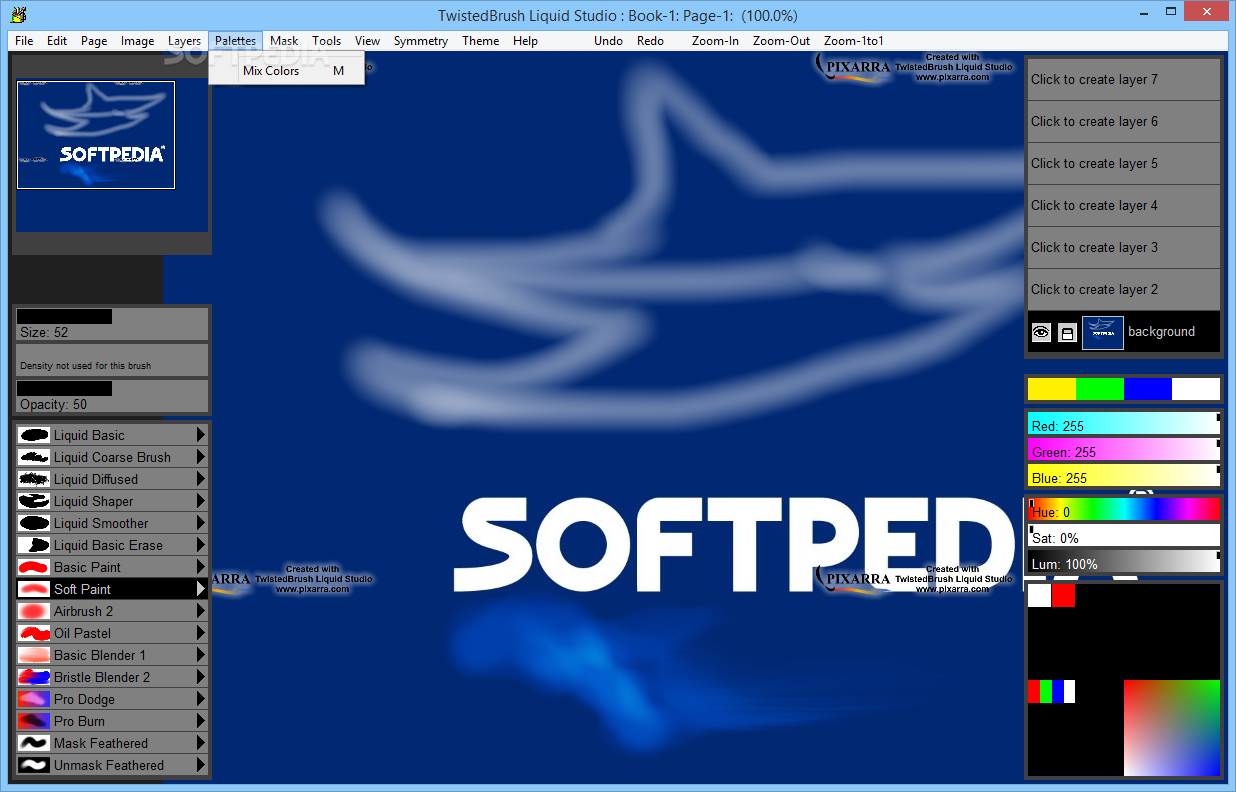Open the Theme menu
Image resolution: width=1236 pixels, height=792 pixels.
tap(480, 41)
